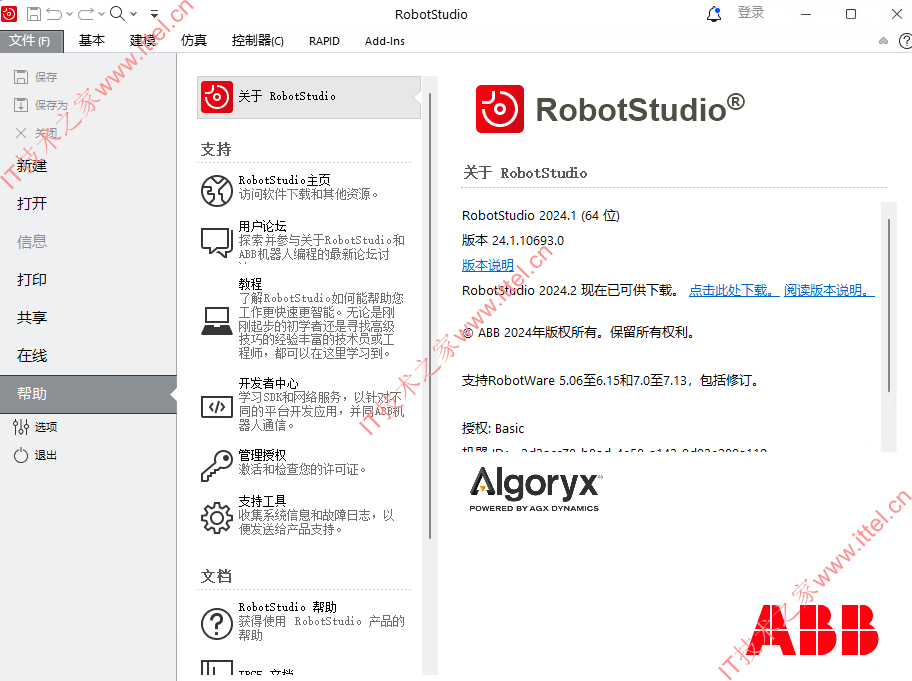This screenshot has width=912, height=681.
Task: Click 保存 in the file menu
Action: (35, 77)
